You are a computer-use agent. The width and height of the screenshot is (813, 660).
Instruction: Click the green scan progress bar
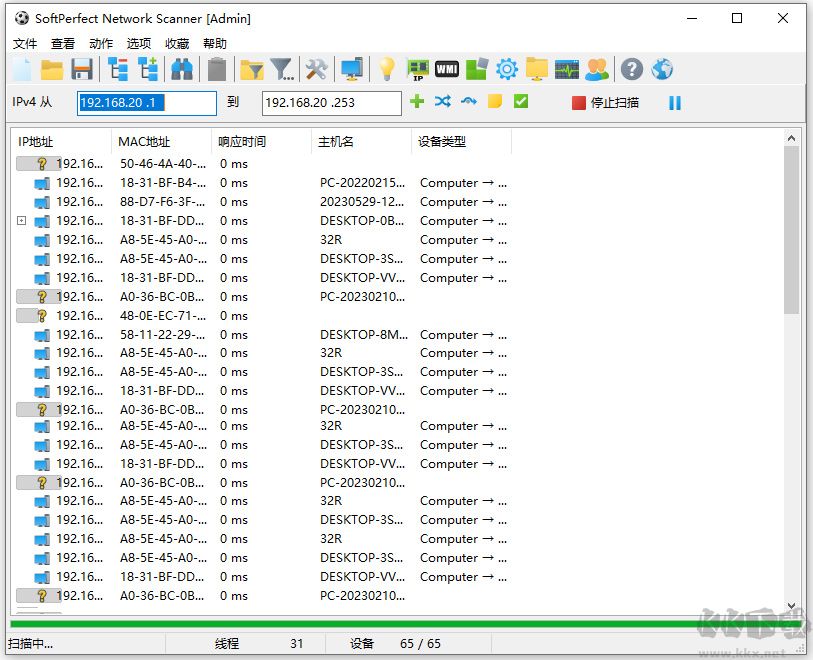pyautogui.click(x=400, y=622)
